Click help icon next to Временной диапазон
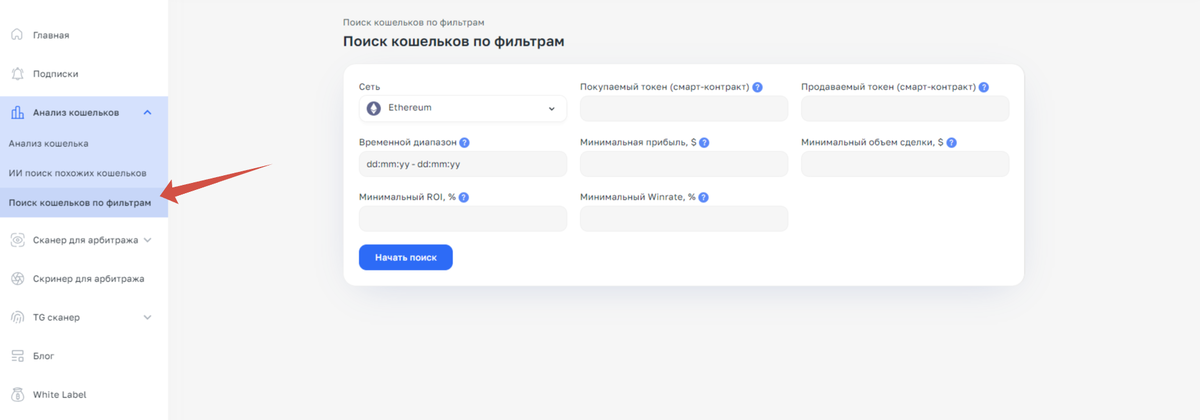Screen dimensions: 1200x420 (x=465, y=143)
